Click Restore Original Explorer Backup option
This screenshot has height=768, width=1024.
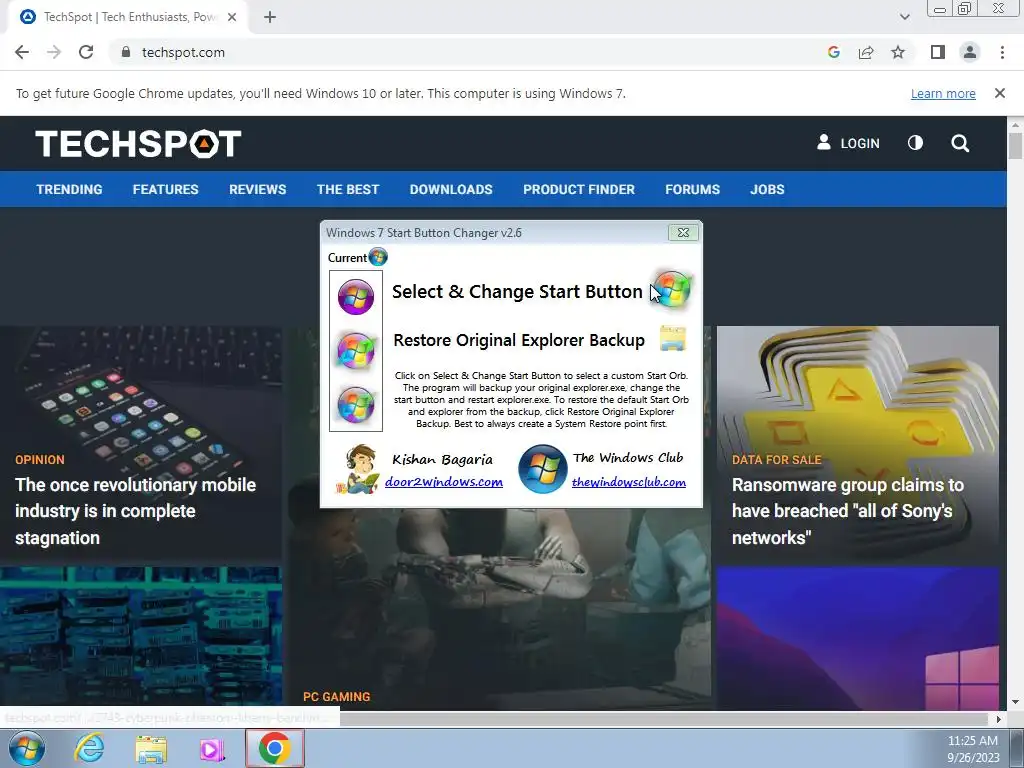click(x=519, y=340)
